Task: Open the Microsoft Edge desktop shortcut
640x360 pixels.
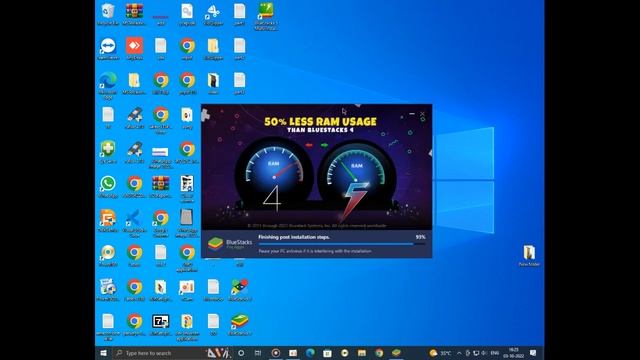Action: 108,84
